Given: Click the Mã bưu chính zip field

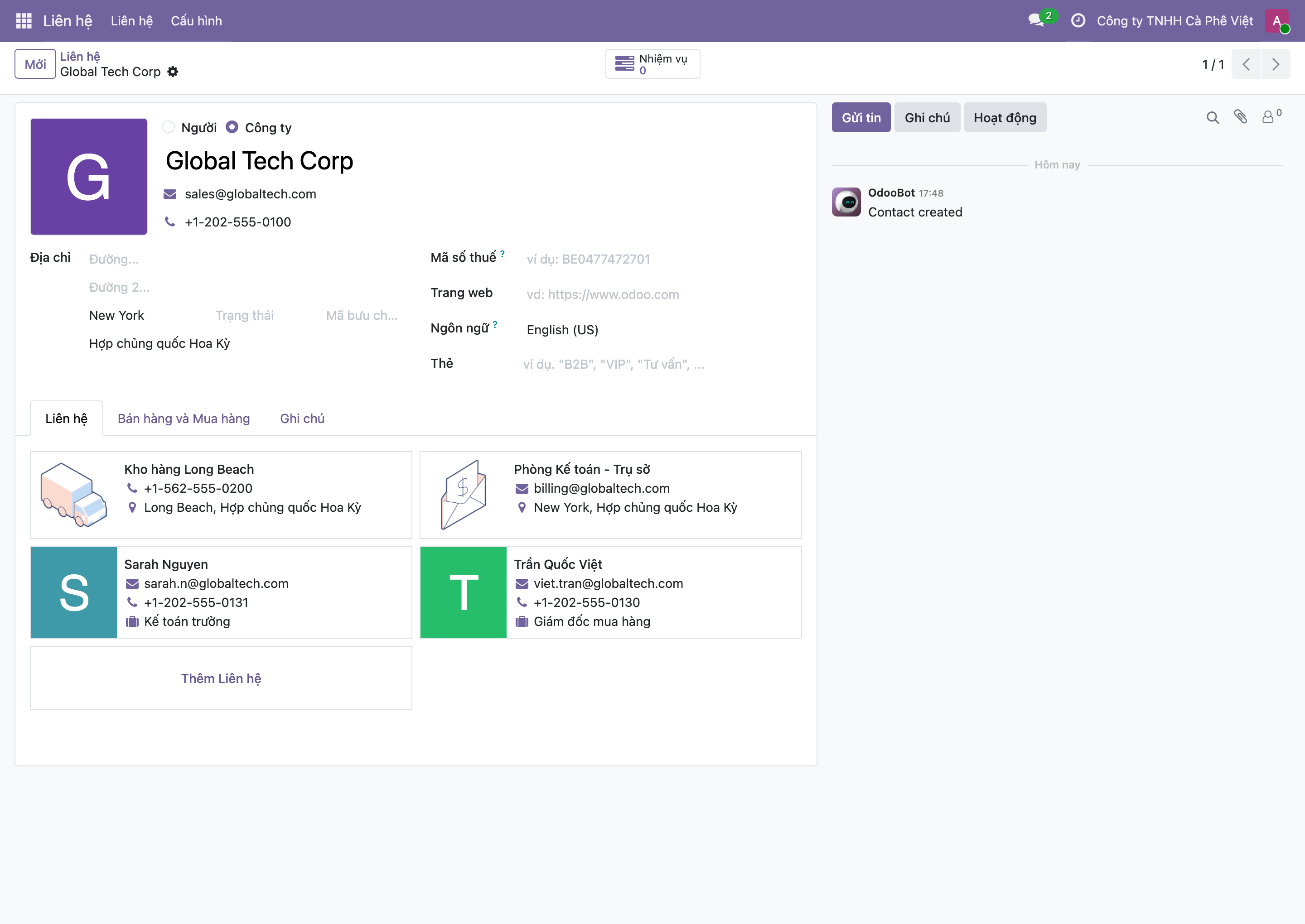Looking at the screenshot, I should pyautogui.click(x=362, y=315).
